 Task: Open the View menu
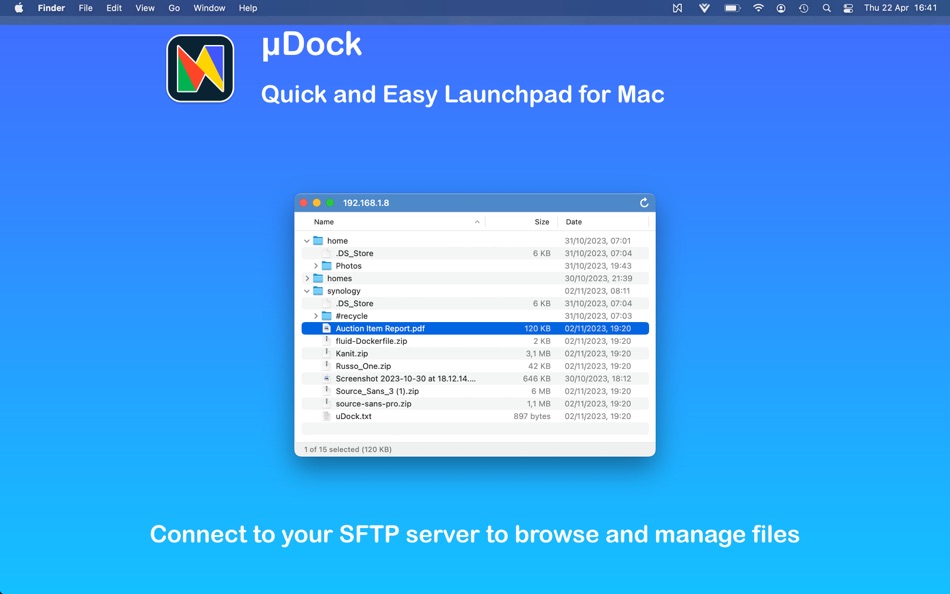144,8
